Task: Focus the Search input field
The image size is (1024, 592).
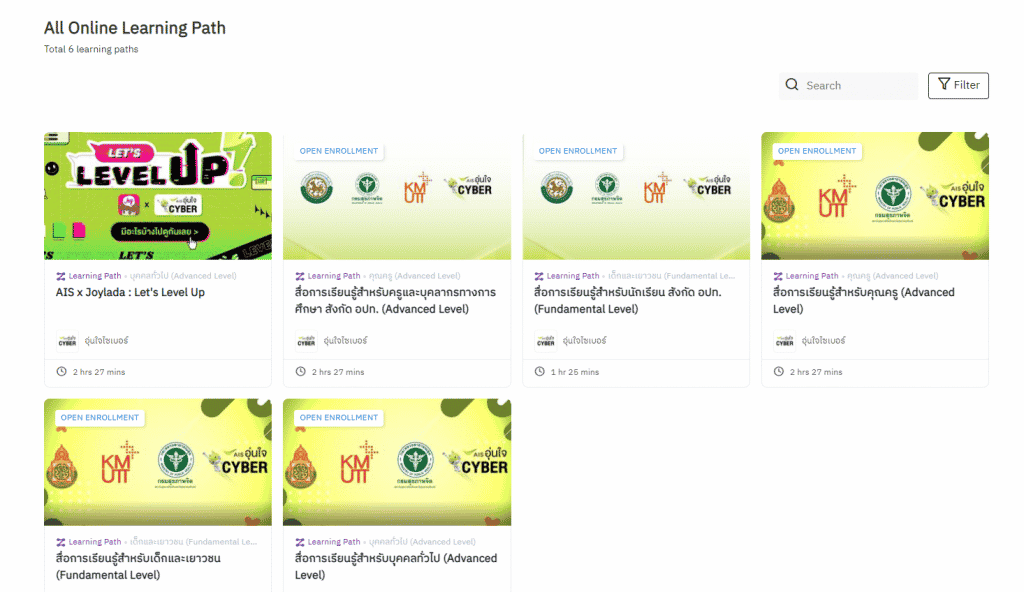Action: 848,86
